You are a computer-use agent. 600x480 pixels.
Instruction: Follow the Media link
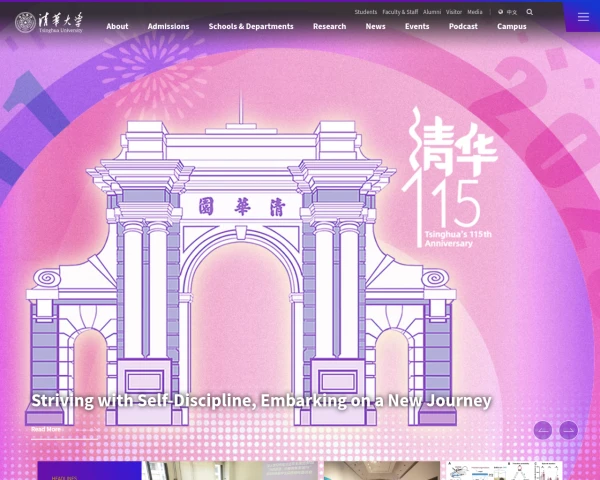pos(475,12)
